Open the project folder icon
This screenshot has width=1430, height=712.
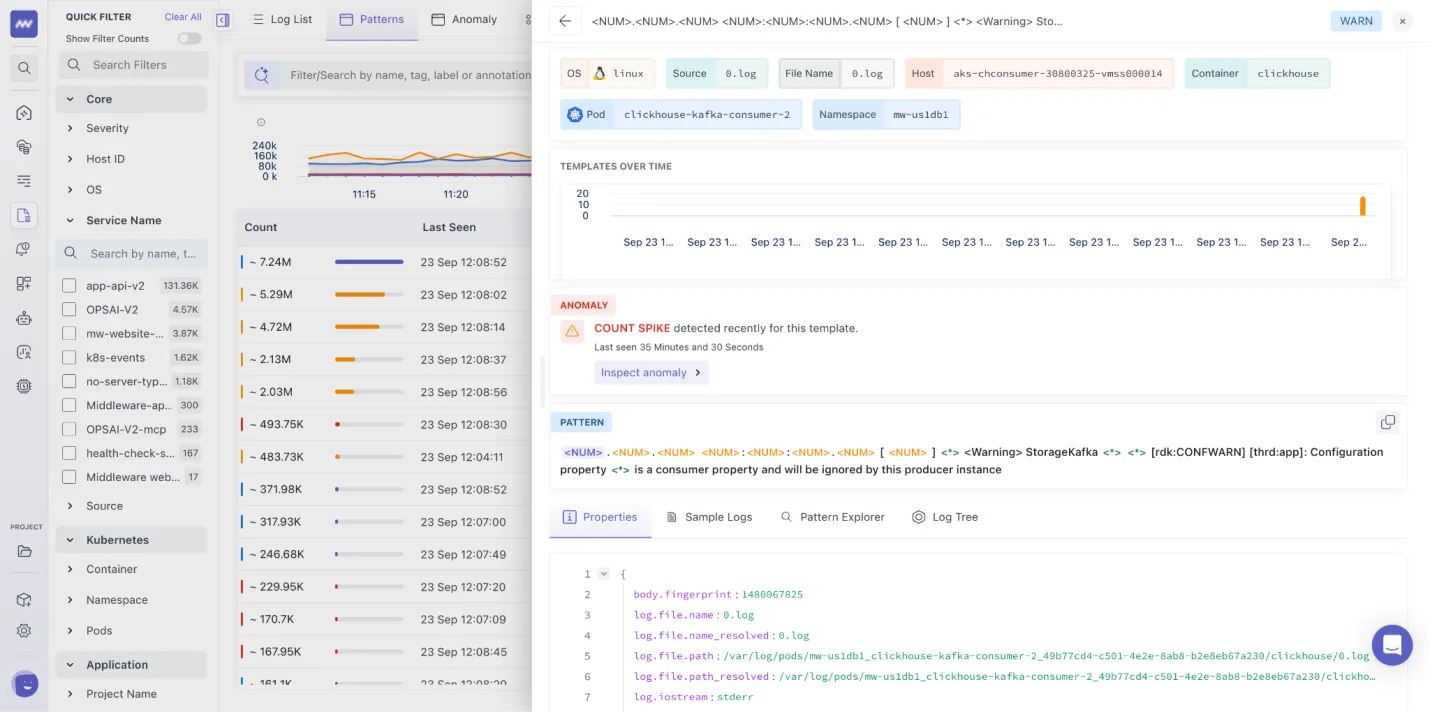24,551
